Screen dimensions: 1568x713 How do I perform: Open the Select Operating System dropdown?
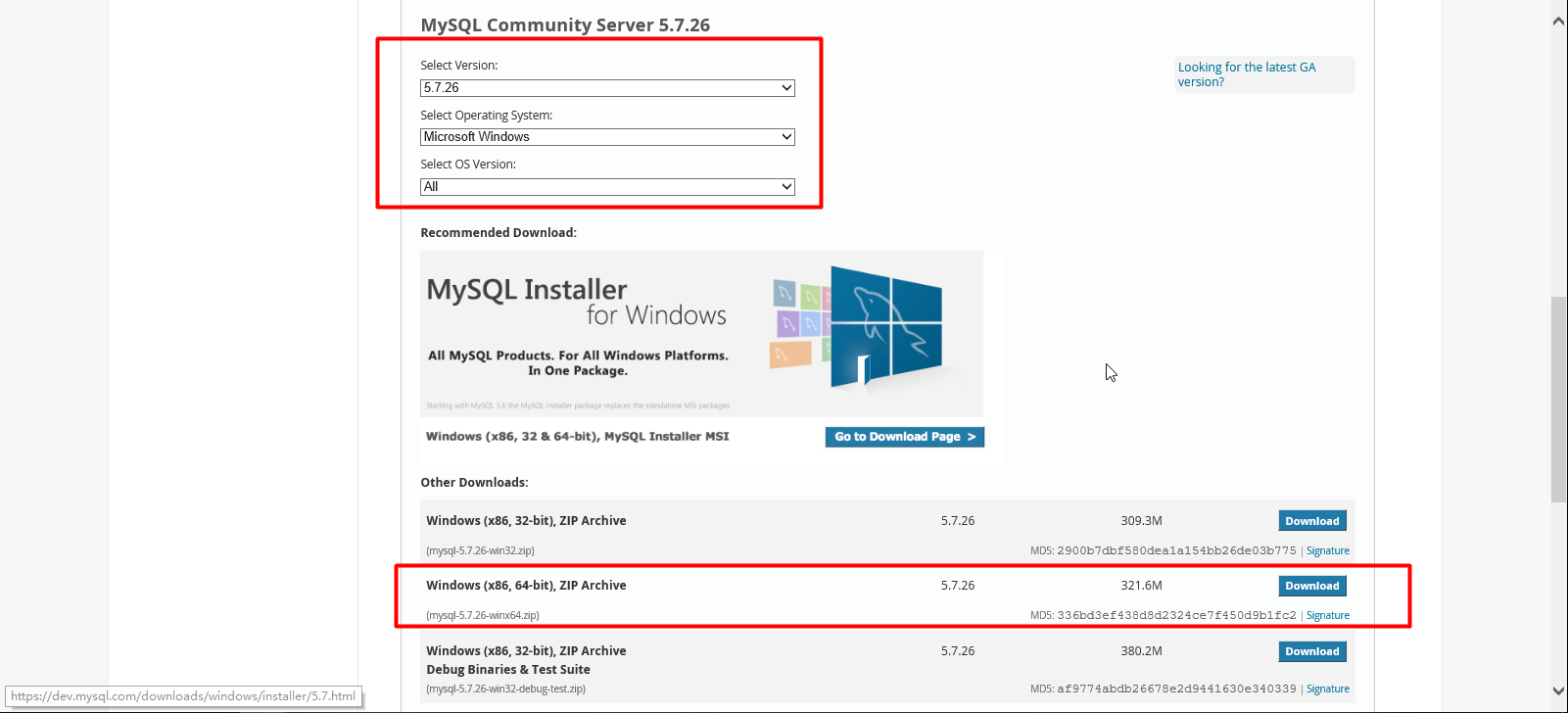607,137
